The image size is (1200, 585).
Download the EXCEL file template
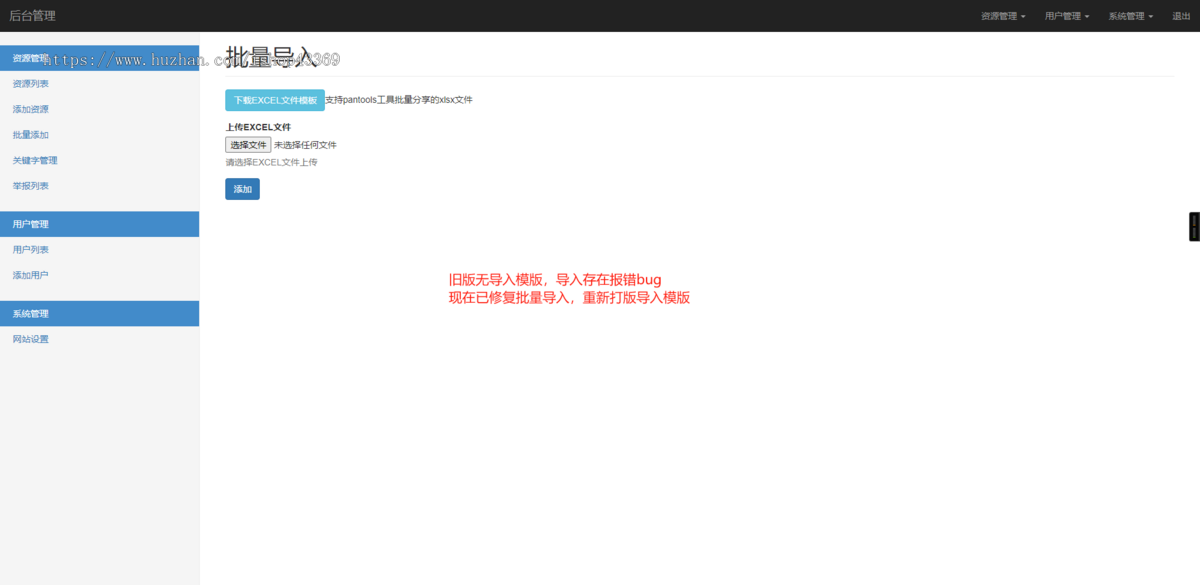(275, 100)
